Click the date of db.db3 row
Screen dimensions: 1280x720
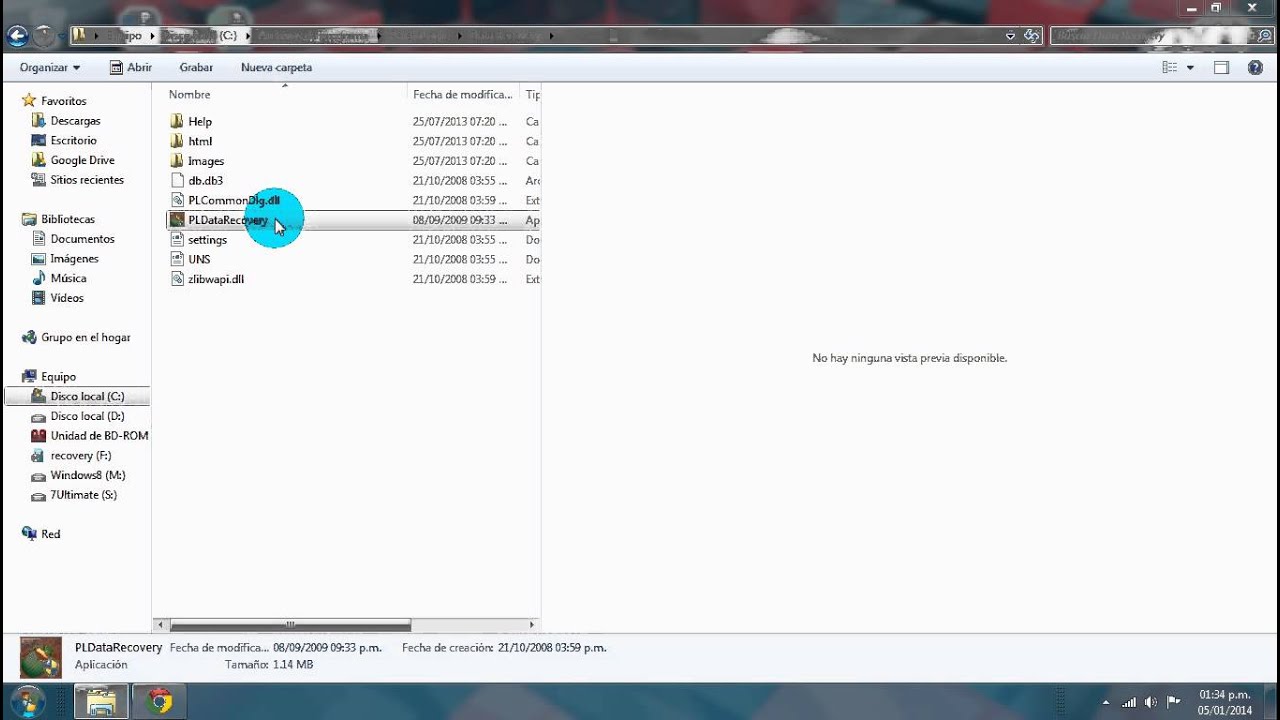coord(460,181)
